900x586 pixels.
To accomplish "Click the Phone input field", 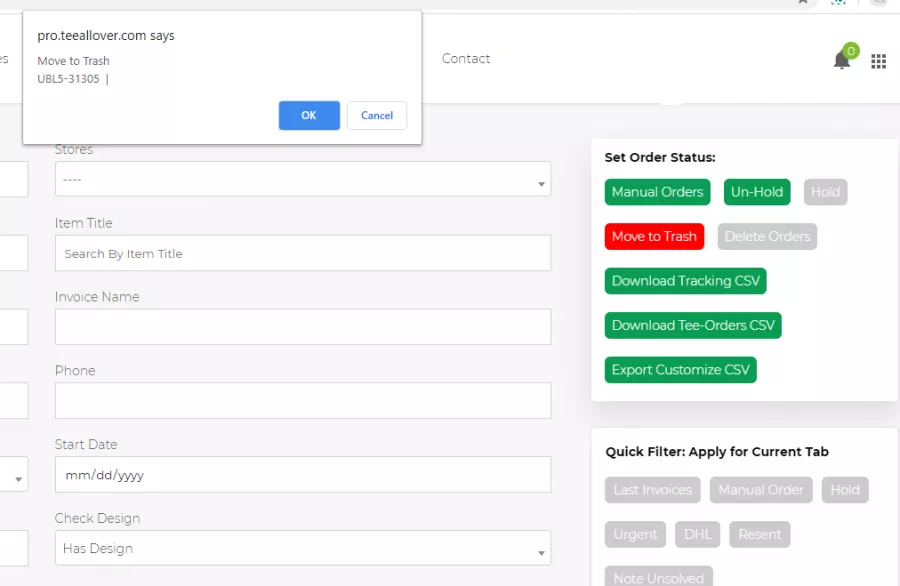I will [302, 401].
